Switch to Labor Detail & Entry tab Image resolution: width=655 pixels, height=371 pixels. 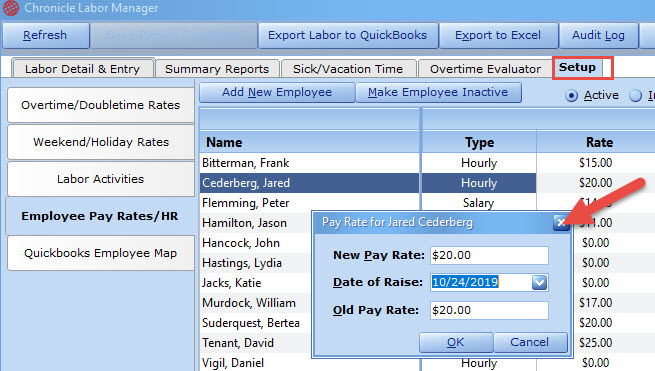tap(83, 69)
